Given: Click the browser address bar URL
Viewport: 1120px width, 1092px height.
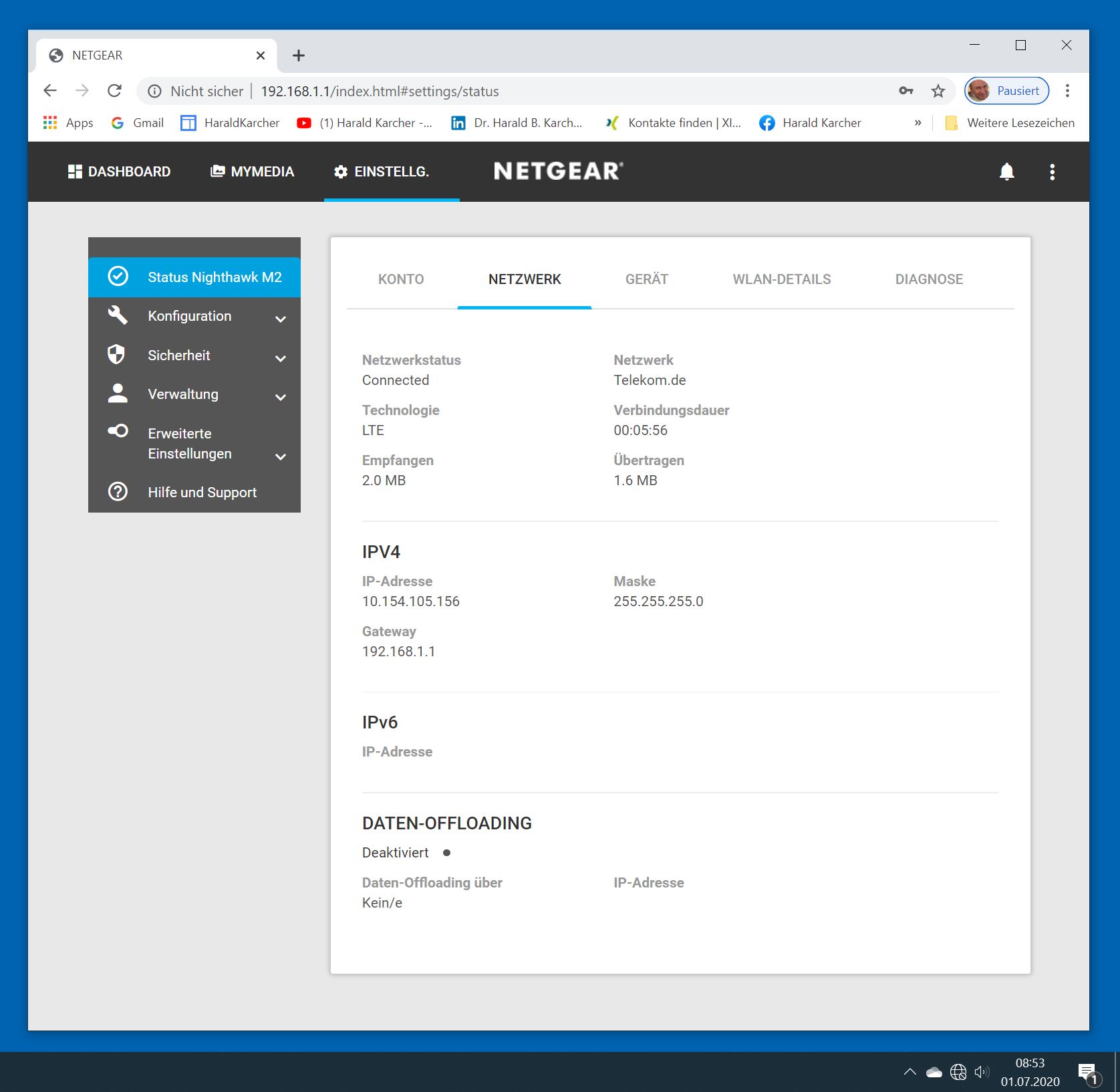Looking at the screenshot, I should [x=380, y=92].
